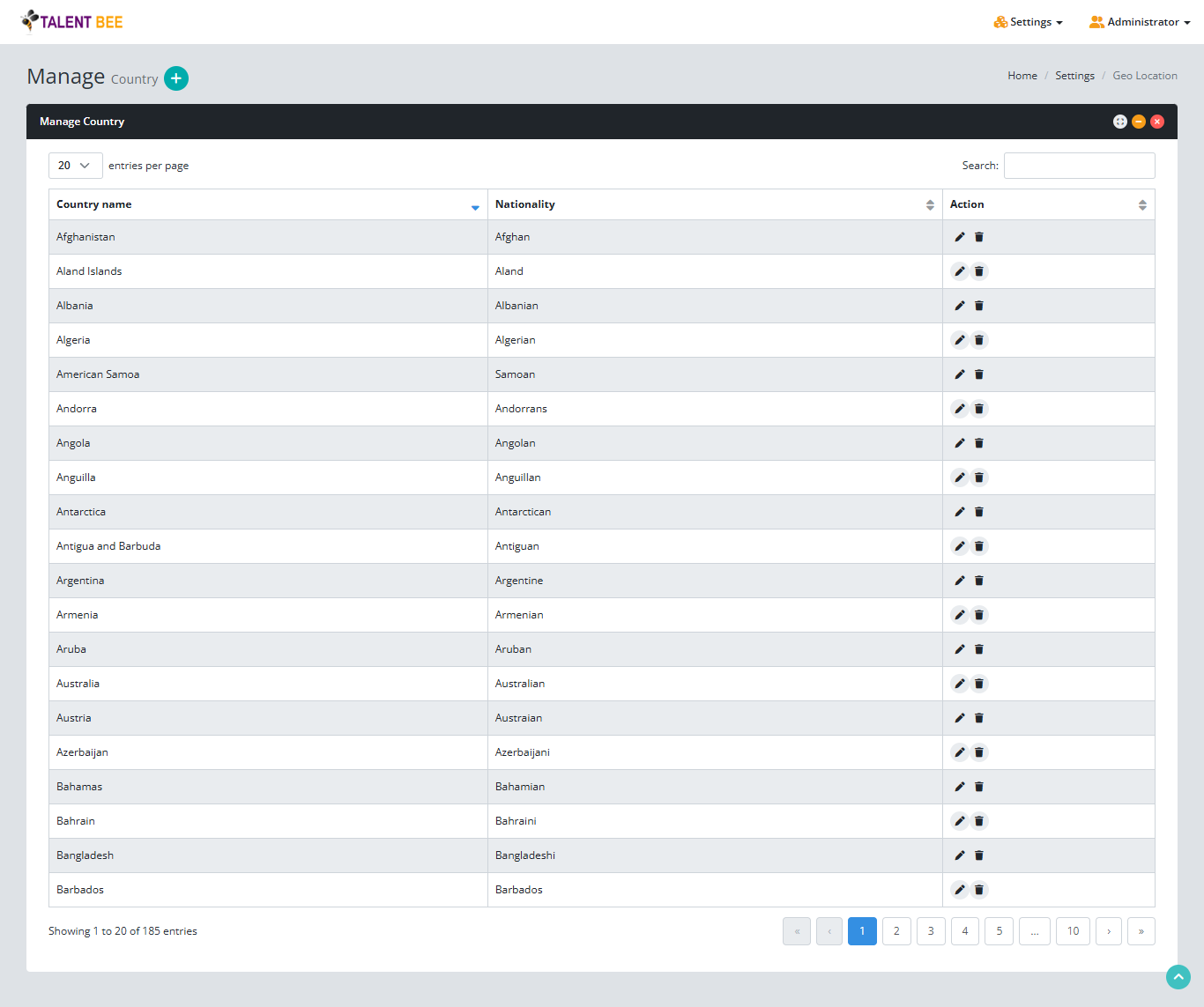Screen dimensions: 1204x1007
Task: Go to page 2 of results
Action: tap(896, 931)
